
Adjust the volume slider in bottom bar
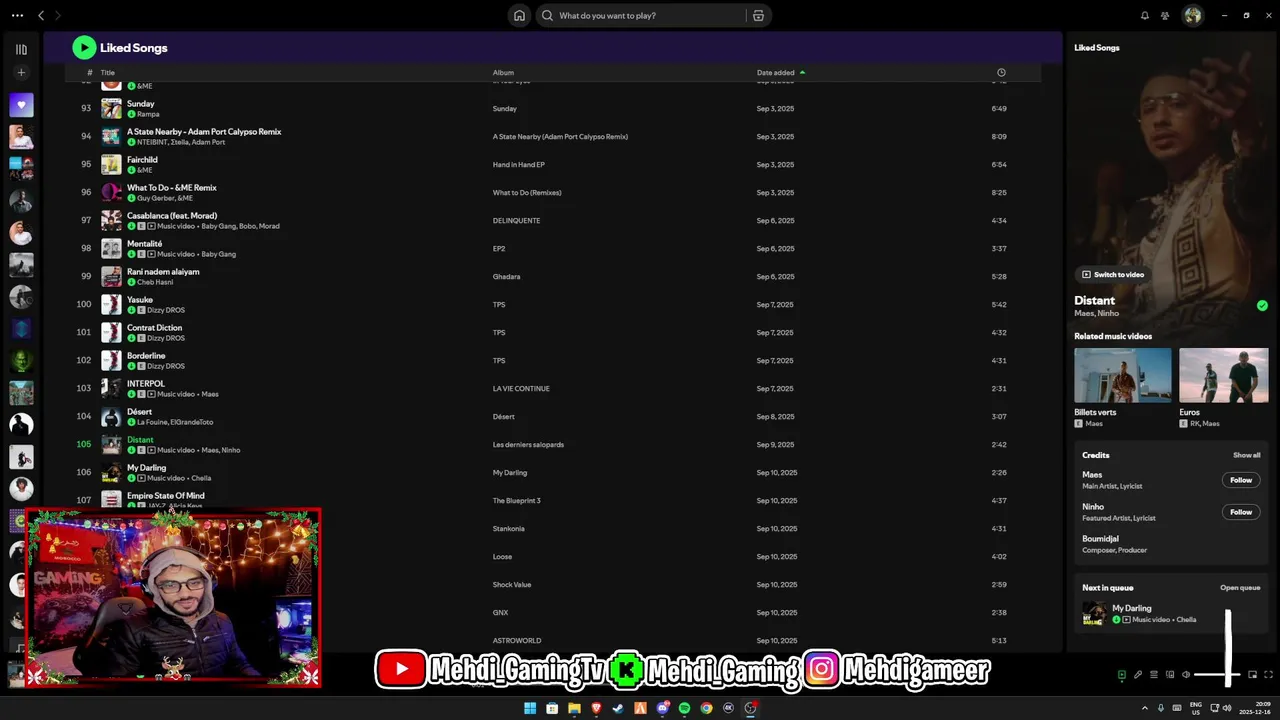tap(1217, 675)
